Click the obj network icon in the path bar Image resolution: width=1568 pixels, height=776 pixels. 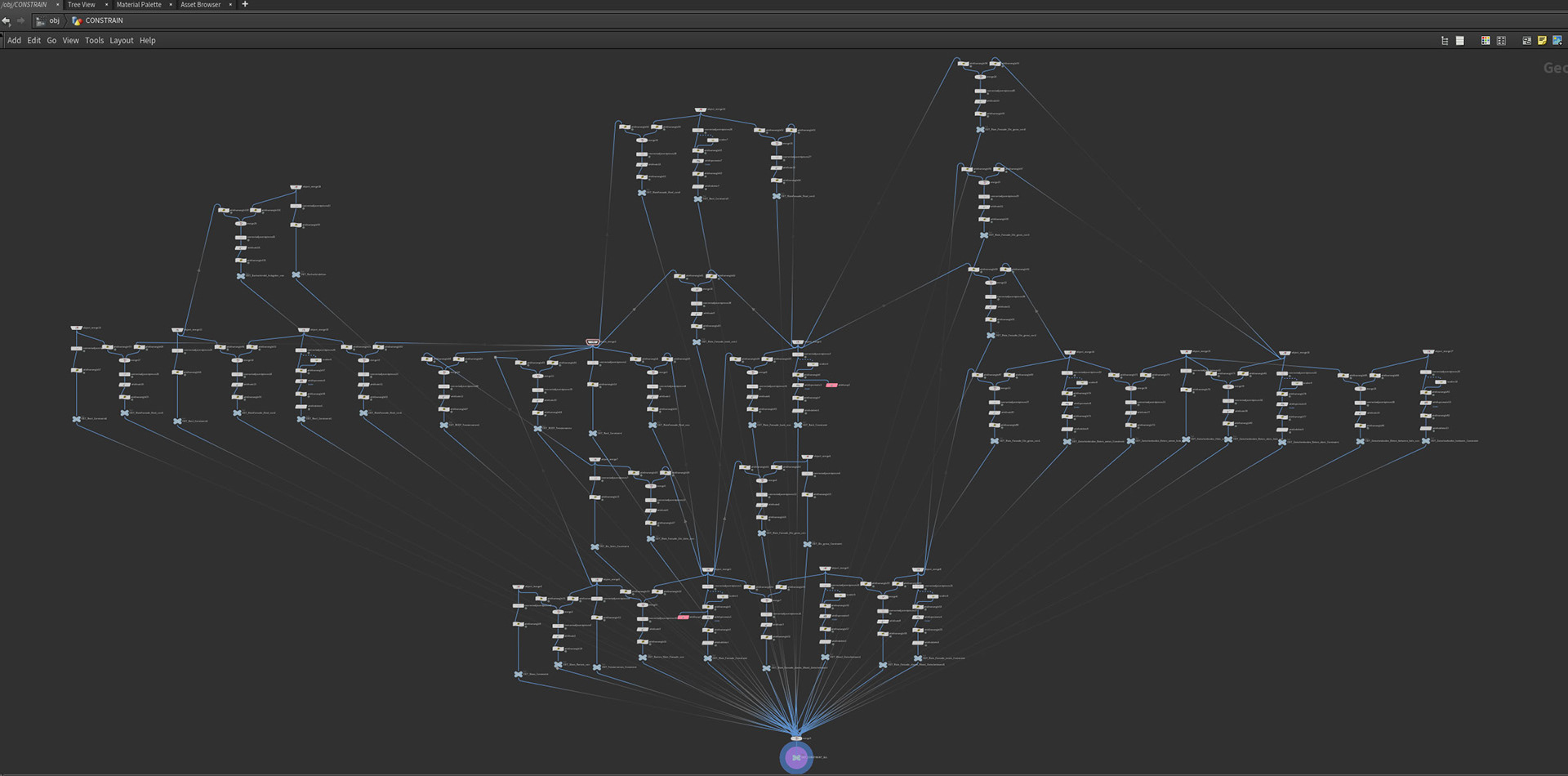point(41,20)
